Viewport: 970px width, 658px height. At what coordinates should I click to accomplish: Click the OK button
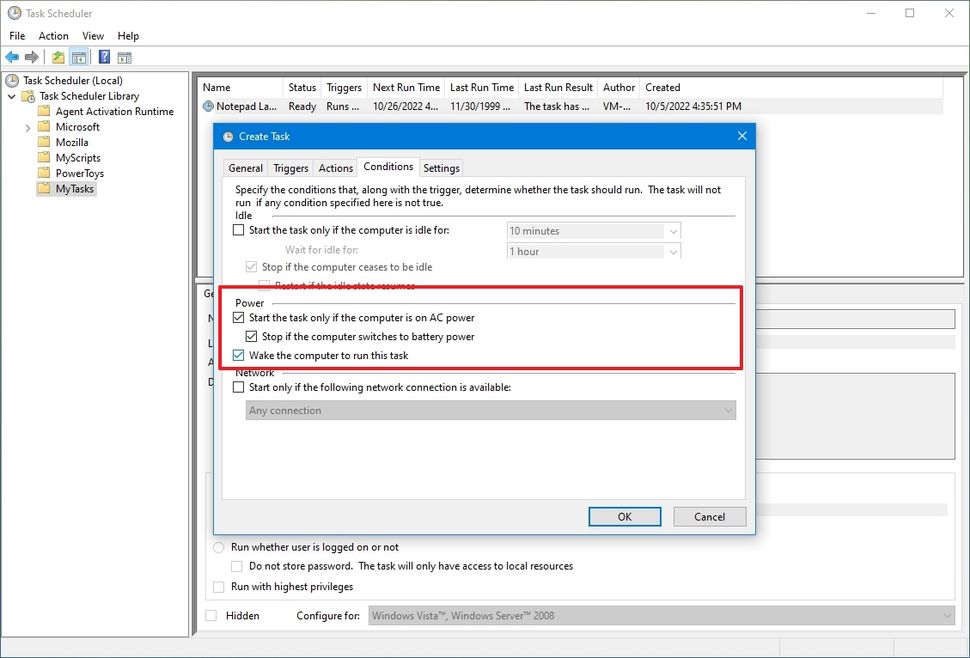point(624,516)
